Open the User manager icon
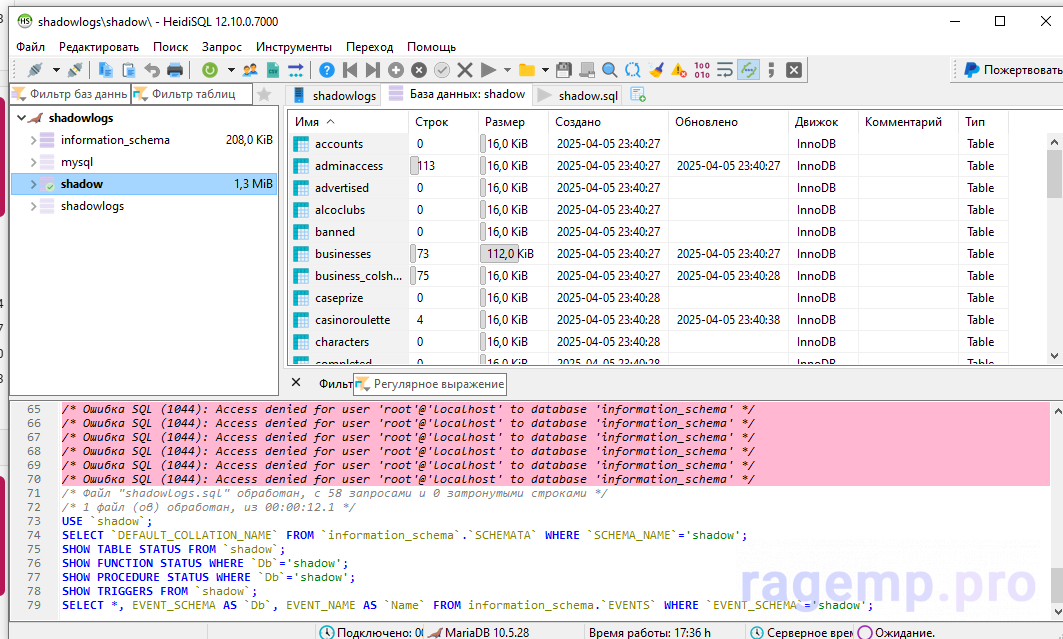 (x=250, y=70)
